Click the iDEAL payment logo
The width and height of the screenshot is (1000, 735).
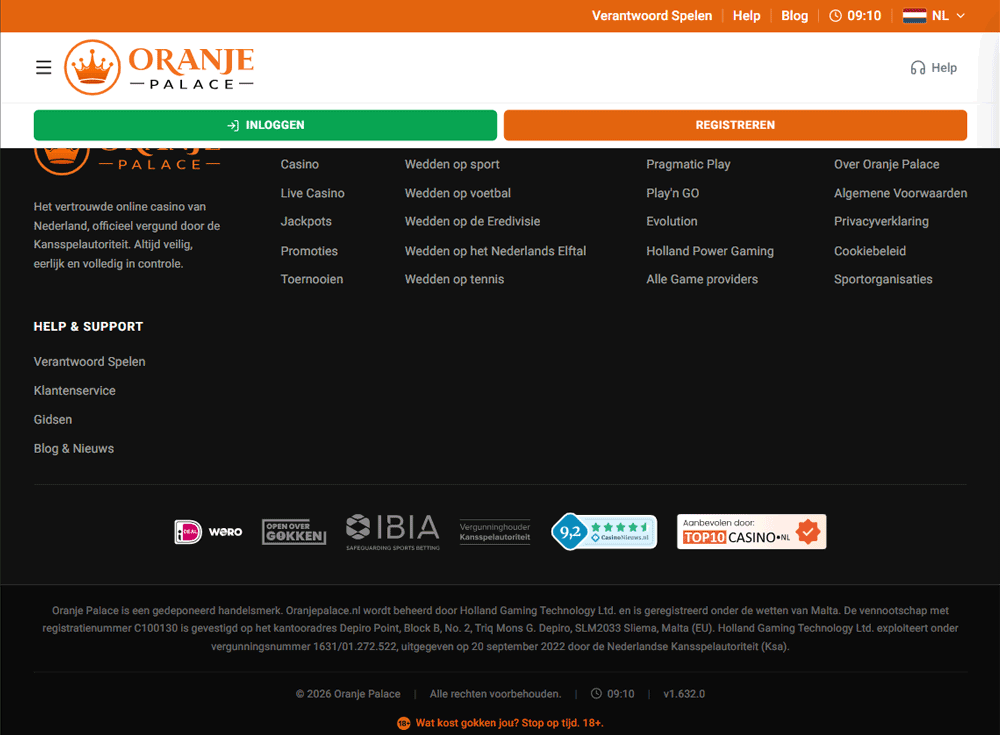(x=188, y=531)
